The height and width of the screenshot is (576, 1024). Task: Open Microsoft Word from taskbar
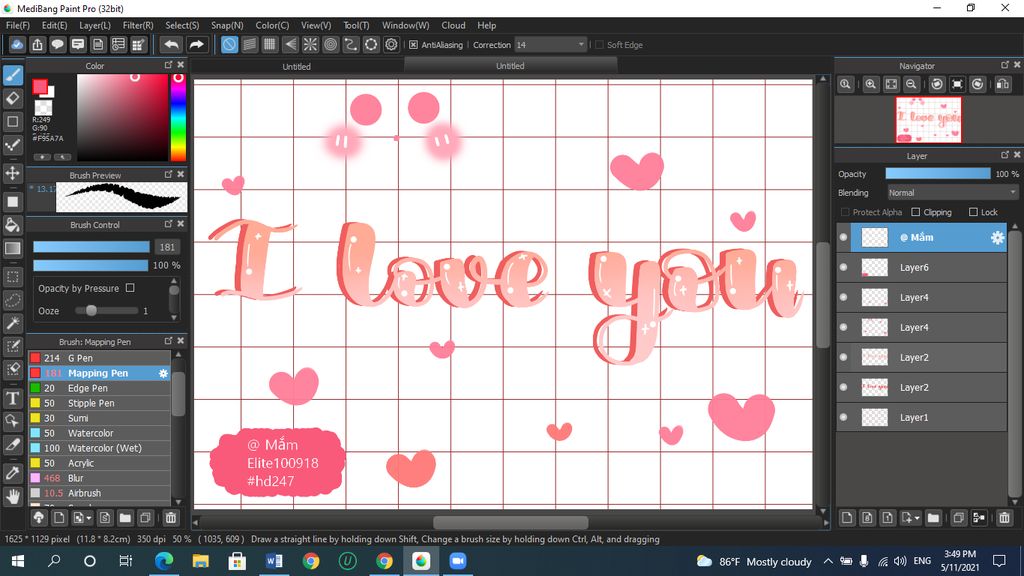click(274, 561)
